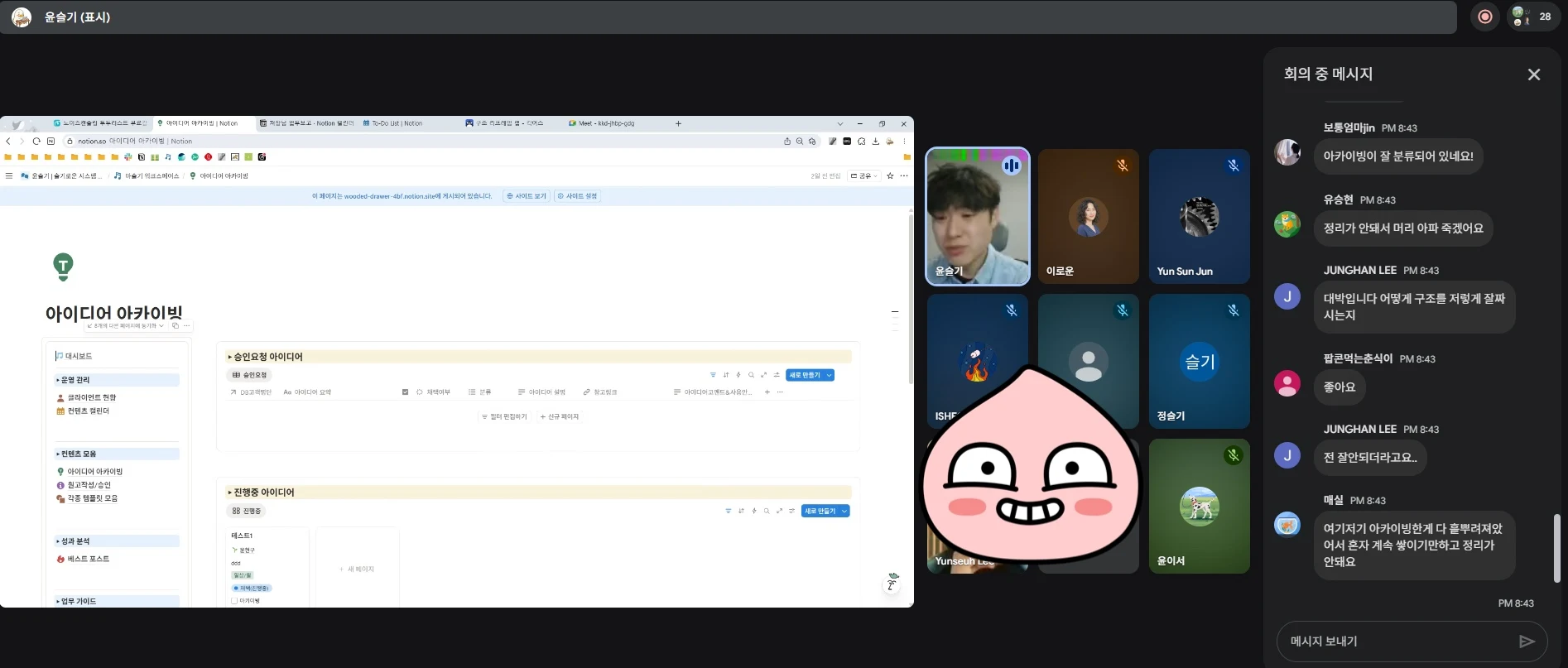Click the filter icon in 진행중 database

tap(729, 511)
